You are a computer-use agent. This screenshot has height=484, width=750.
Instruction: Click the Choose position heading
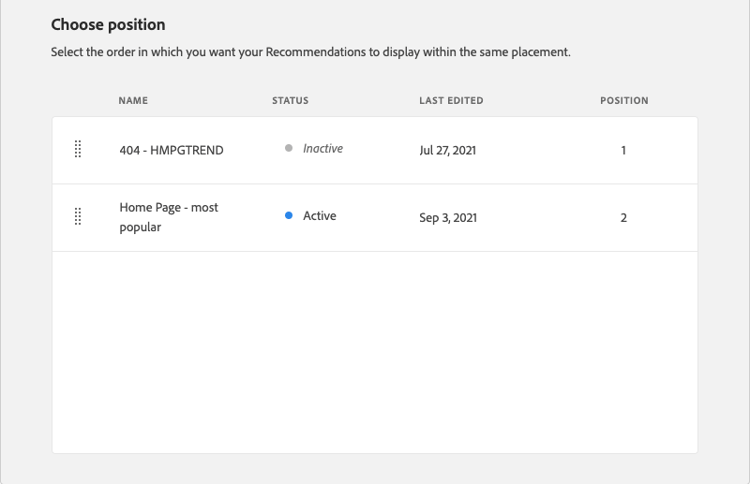108,24
